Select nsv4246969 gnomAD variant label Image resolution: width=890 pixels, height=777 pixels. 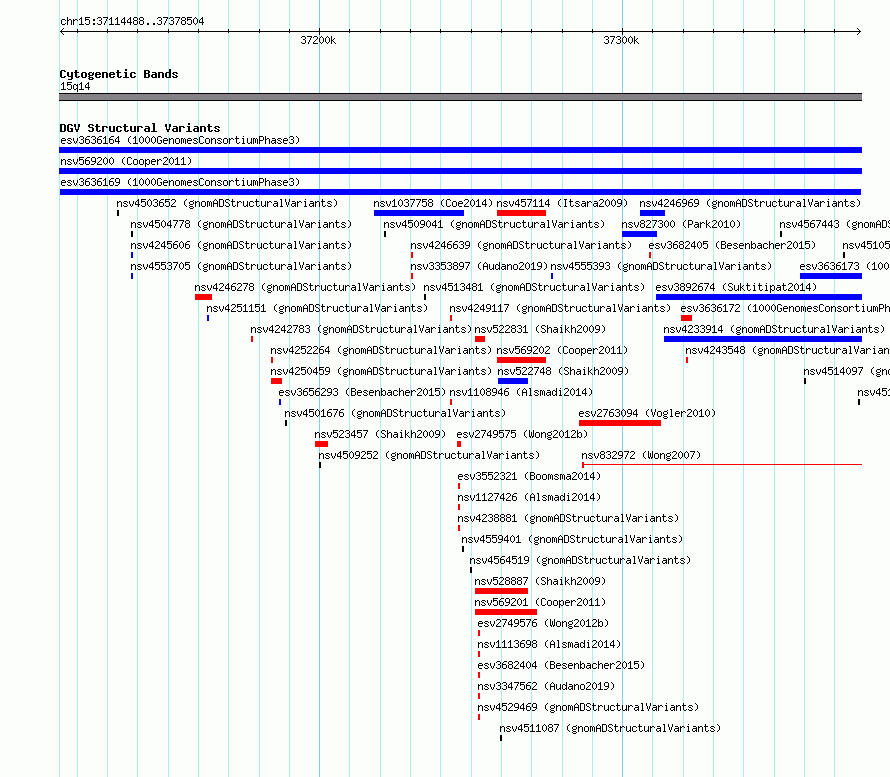750,203
